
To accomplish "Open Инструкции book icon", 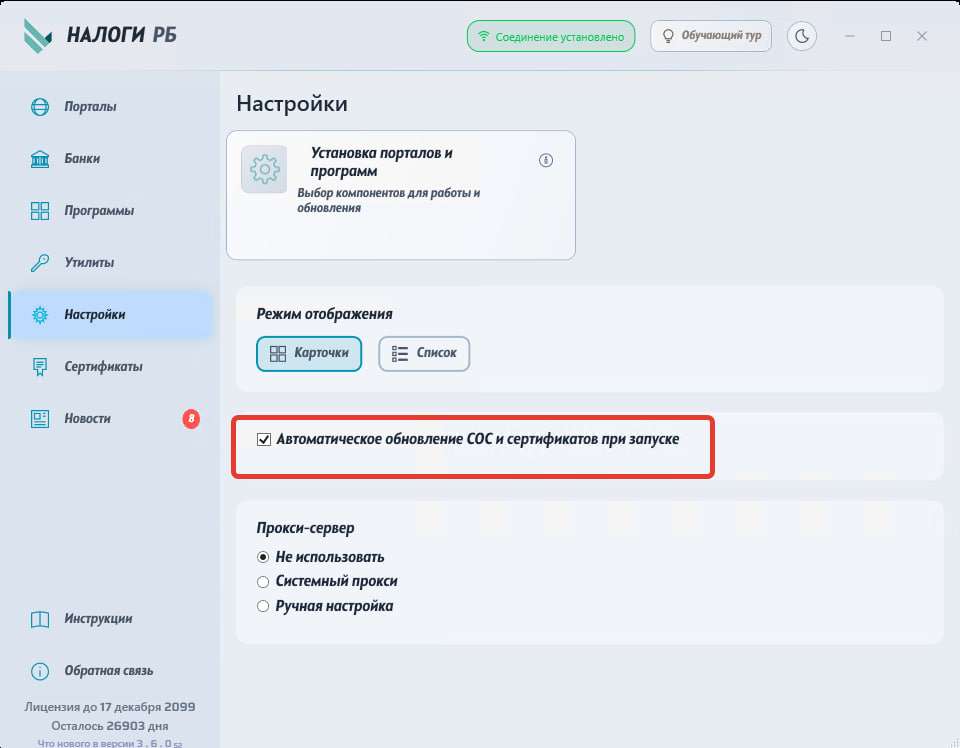I will click(x=40, y=619).
